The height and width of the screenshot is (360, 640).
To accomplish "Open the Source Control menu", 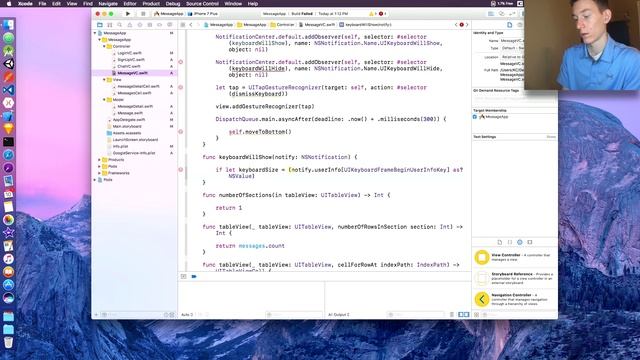I will tap(202, 4).
